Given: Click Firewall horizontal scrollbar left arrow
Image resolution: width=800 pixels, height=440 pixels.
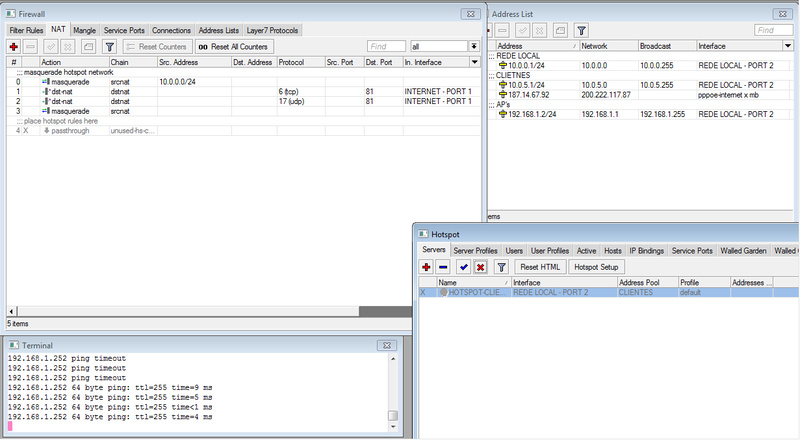Looking at the screenshot, I should point(12,311).
